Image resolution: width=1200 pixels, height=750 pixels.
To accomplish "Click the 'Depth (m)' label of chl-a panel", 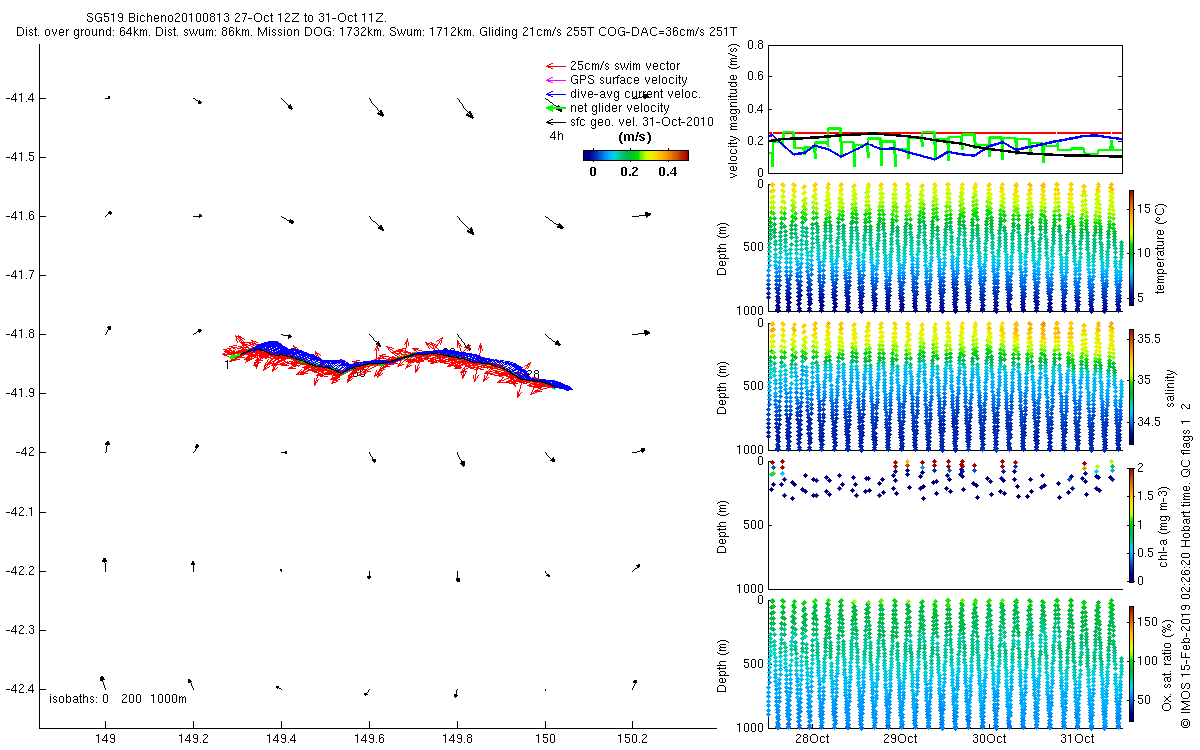I will click(723, 525).
